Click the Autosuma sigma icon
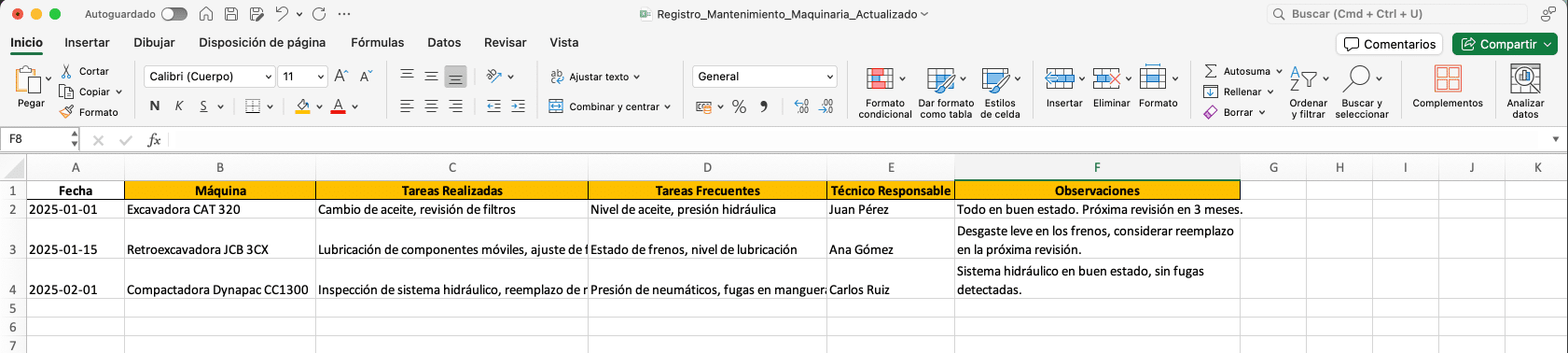This screenshot has height=353, width=1568. (1210, 71)
